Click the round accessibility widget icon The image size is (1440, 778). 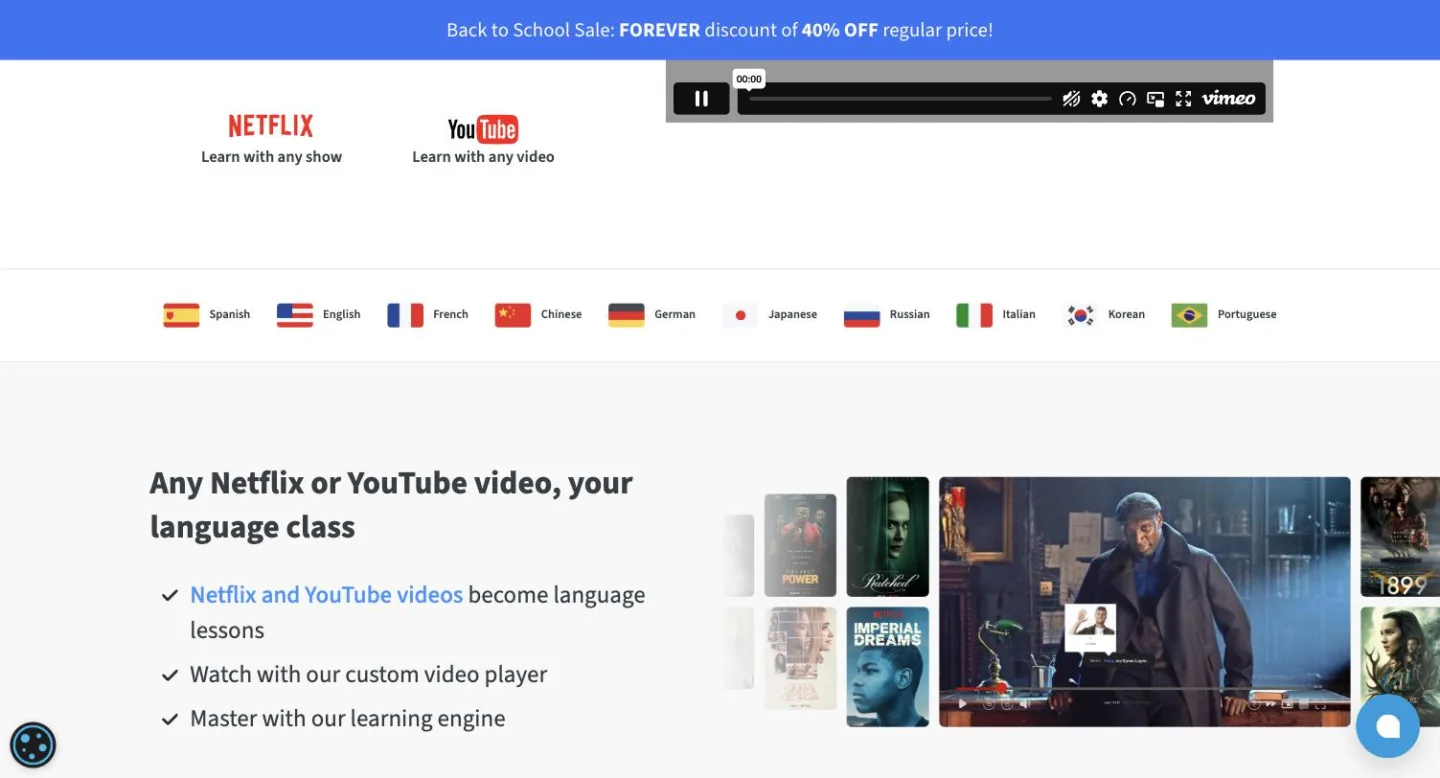(33, 745)
